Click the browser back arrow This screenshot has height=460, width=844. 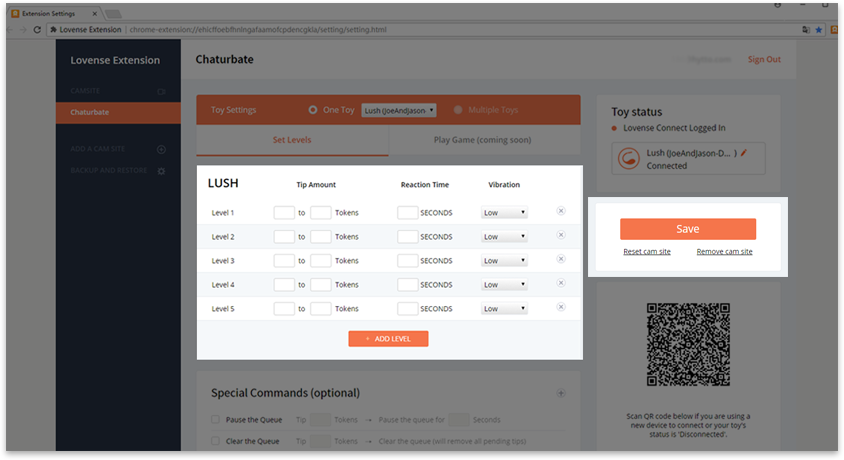(10, 30)
